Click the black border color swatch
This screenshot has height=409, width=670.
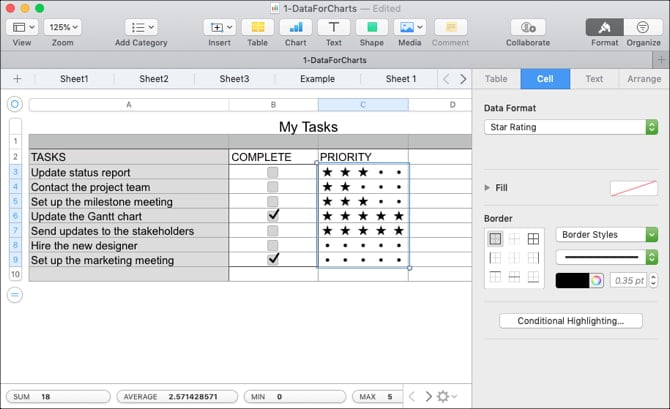(x=572, y=280)
